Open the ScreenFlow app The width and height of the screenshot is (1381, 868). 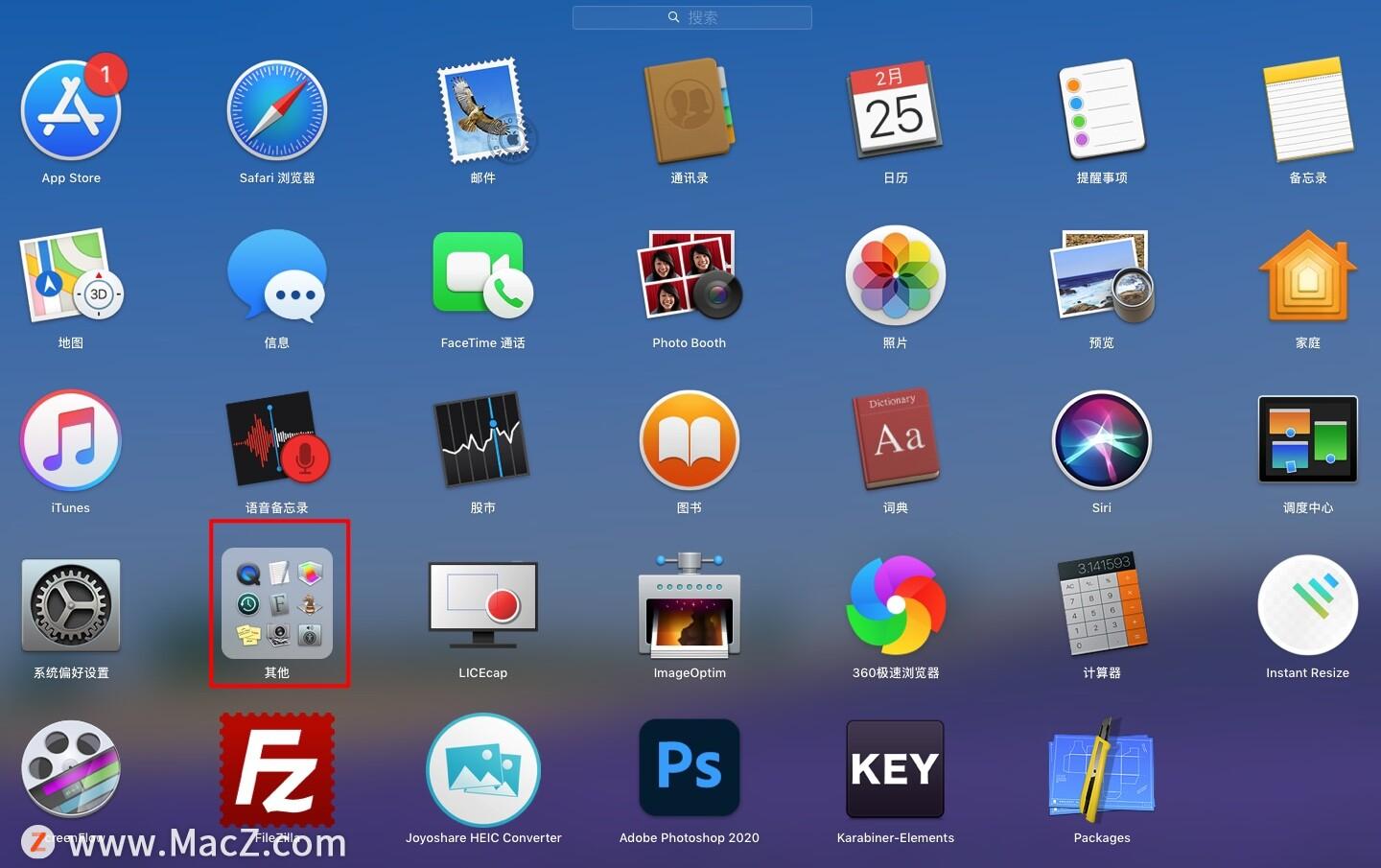point(71,770)
